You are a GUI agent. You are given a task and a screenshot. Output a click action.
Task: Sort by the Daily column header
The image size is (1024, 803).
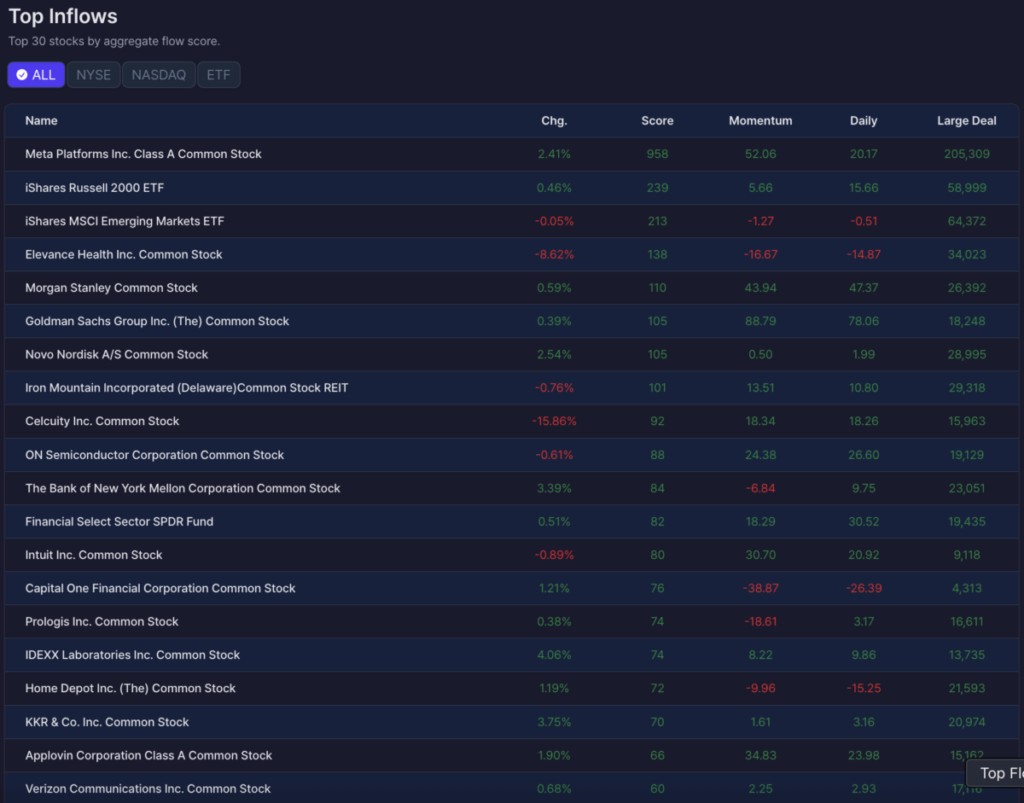[863, 121]
